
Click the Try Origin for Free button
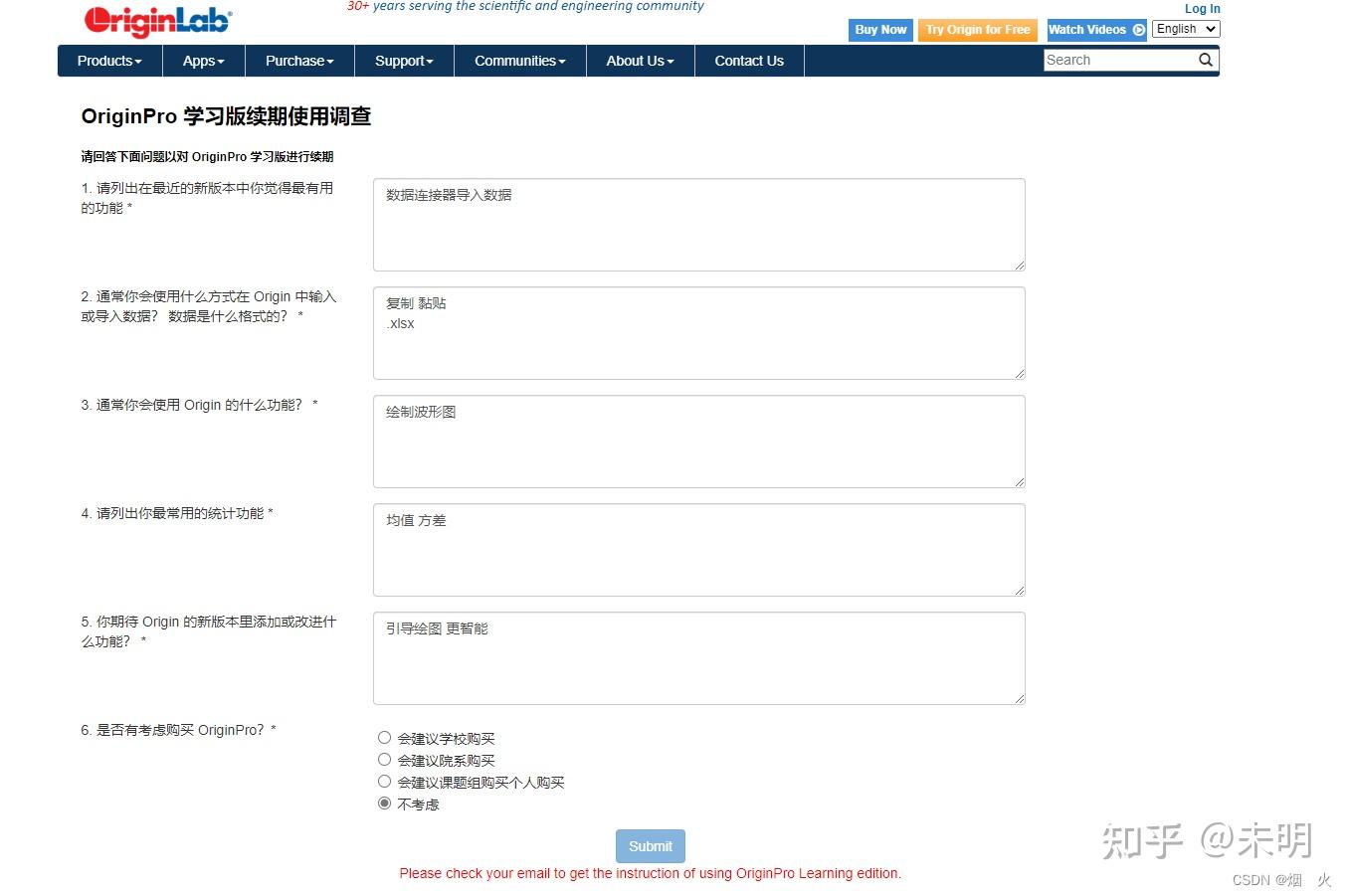977,29
